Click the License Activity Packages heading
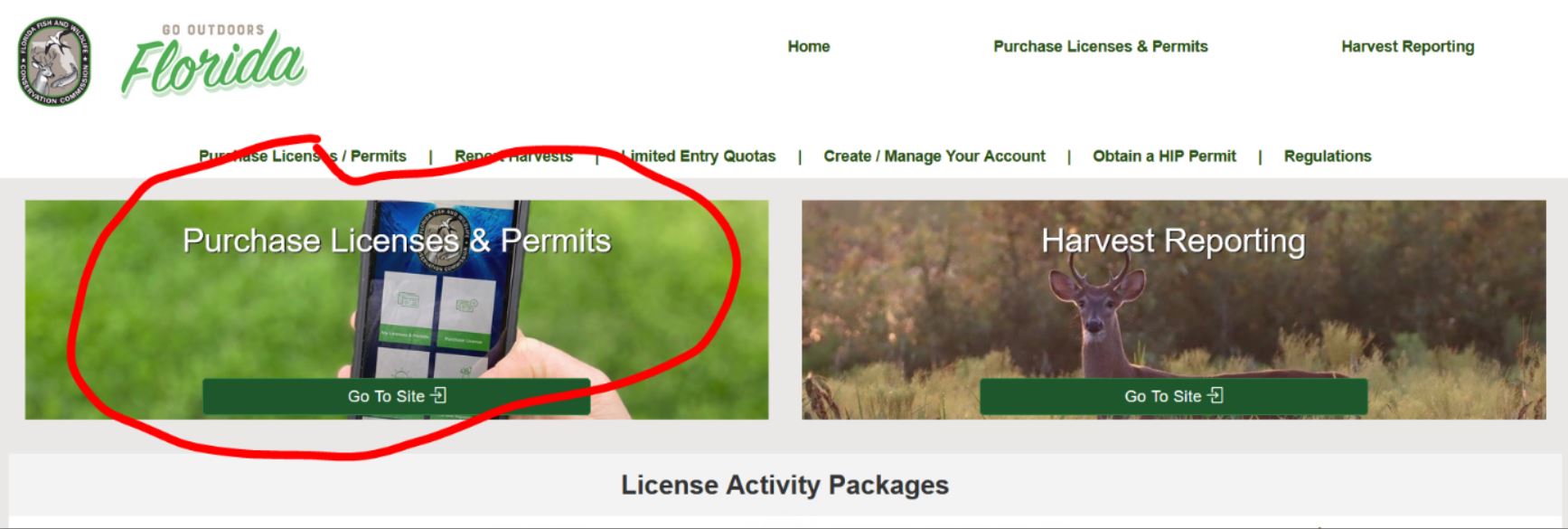1568x529 pixels. (x=784, y=485)
